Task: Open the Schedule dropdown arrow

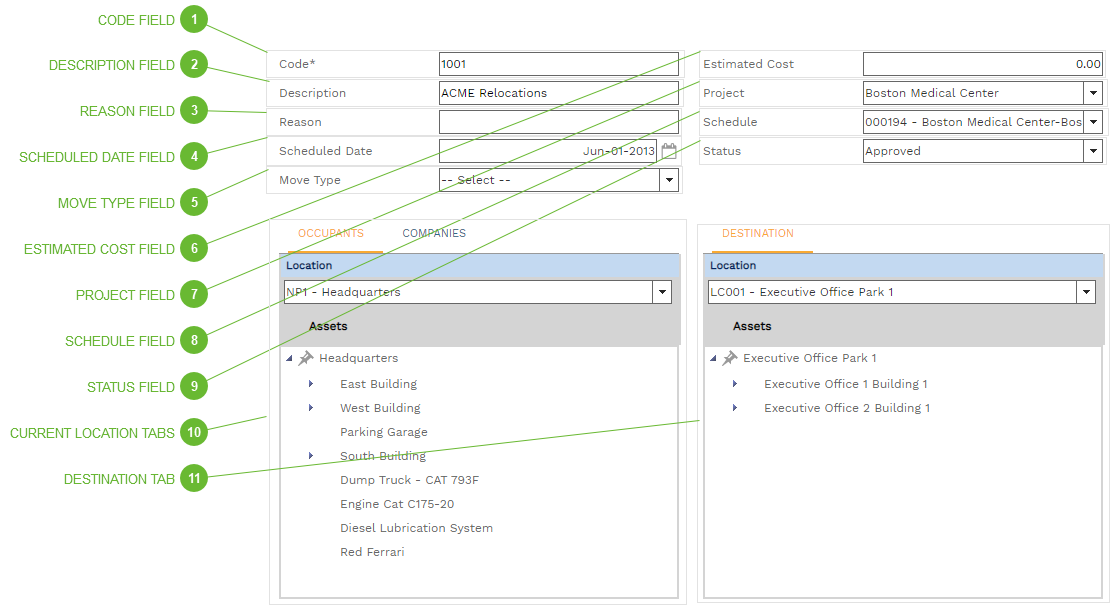Action: click(1092, 122)
